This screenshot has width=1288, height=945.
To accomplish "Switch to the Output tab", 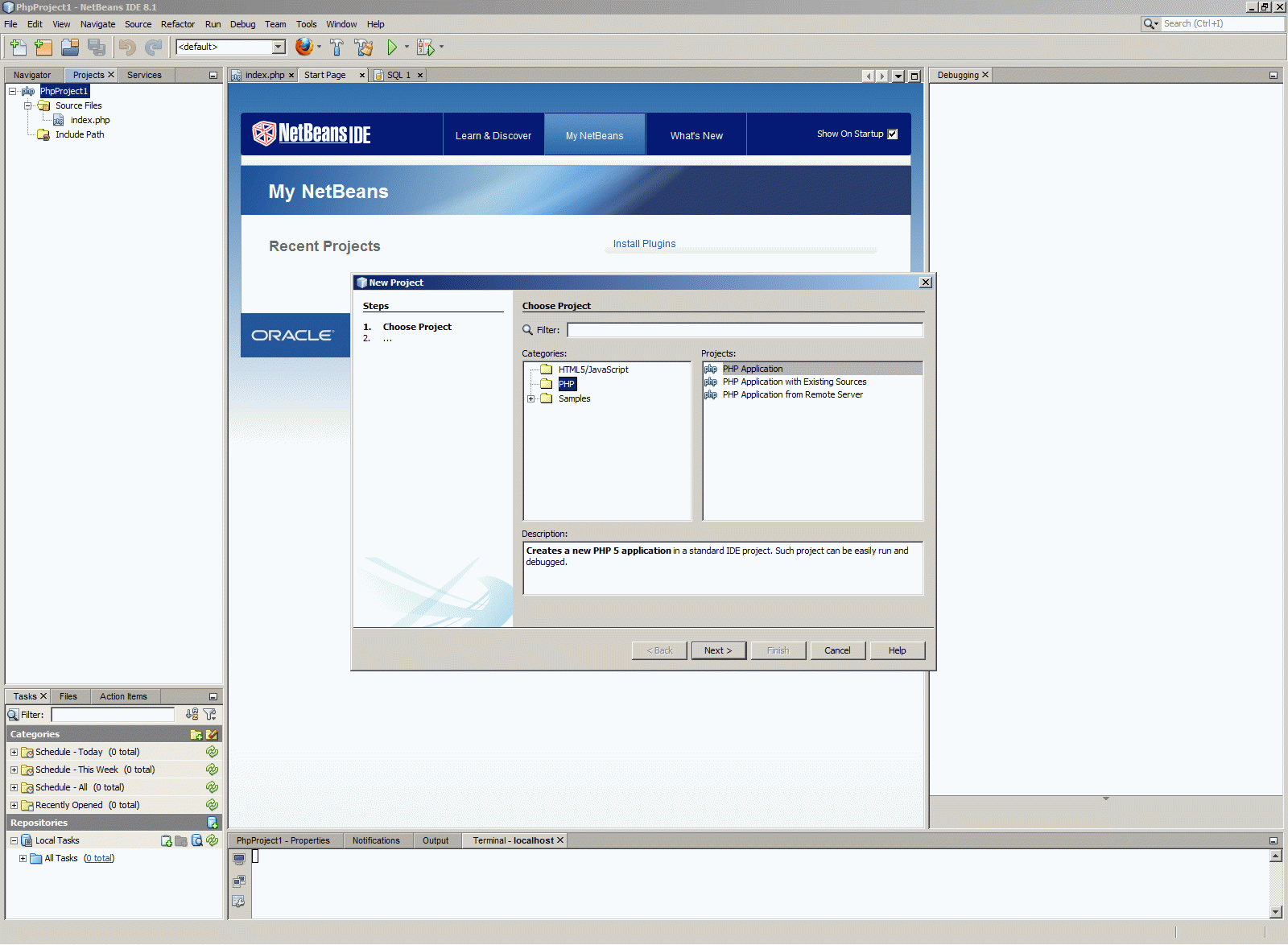I will [436, 840].
